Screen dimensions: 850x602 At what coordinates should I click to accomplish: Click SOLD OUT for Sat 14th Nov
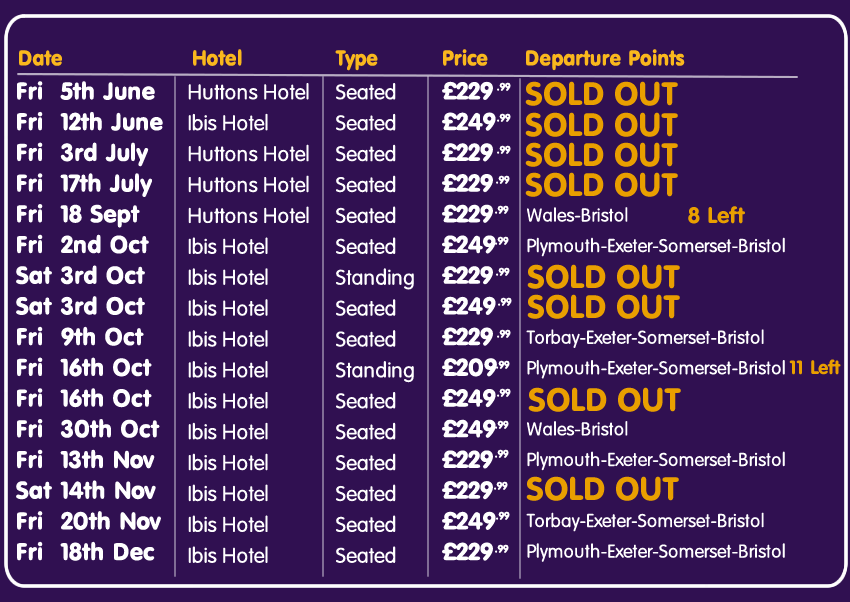click(x=602, y=490)
